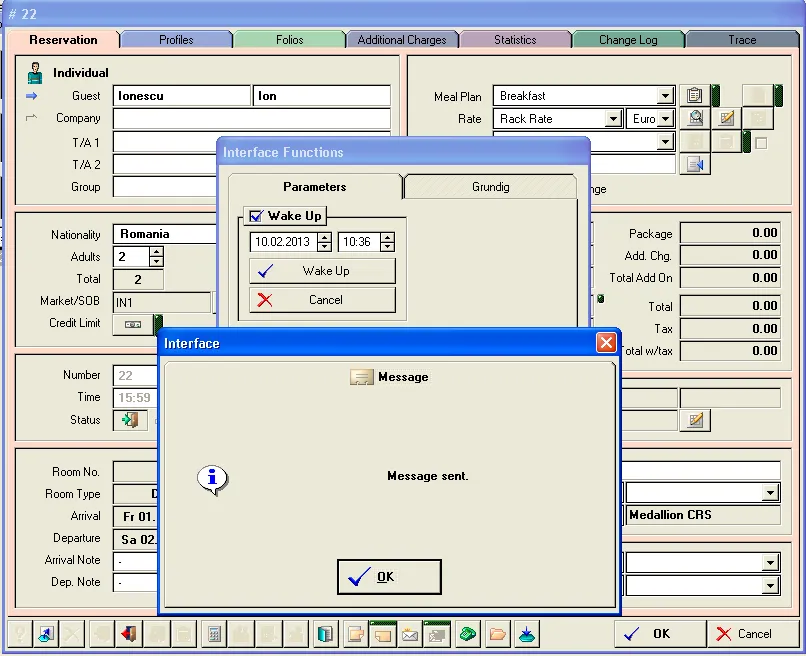Click the rate grid edit pencil icon
806x656 pixels.
tap(726, 118)
